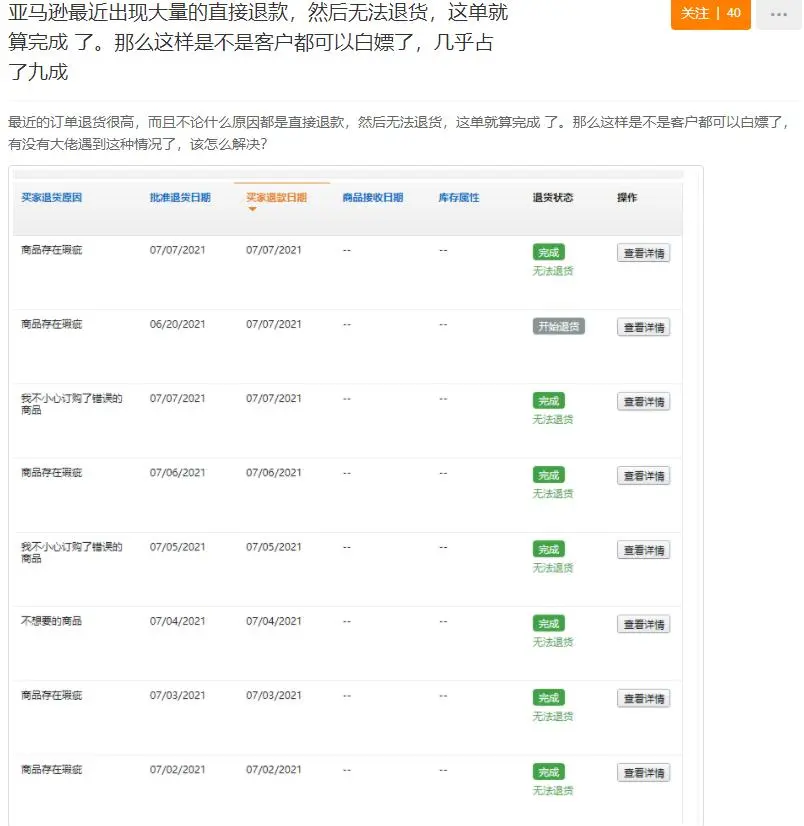Open 查看详情 for the 不想要的商品 return
The height and width of the screenshot is (826, 804).
(x=643, y=623)
